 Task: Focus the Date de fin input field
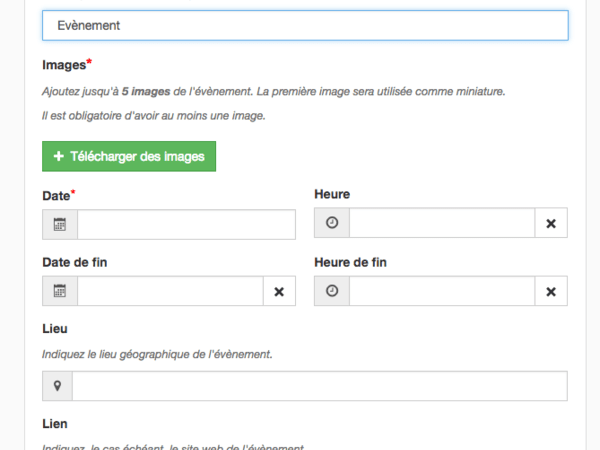170,291
